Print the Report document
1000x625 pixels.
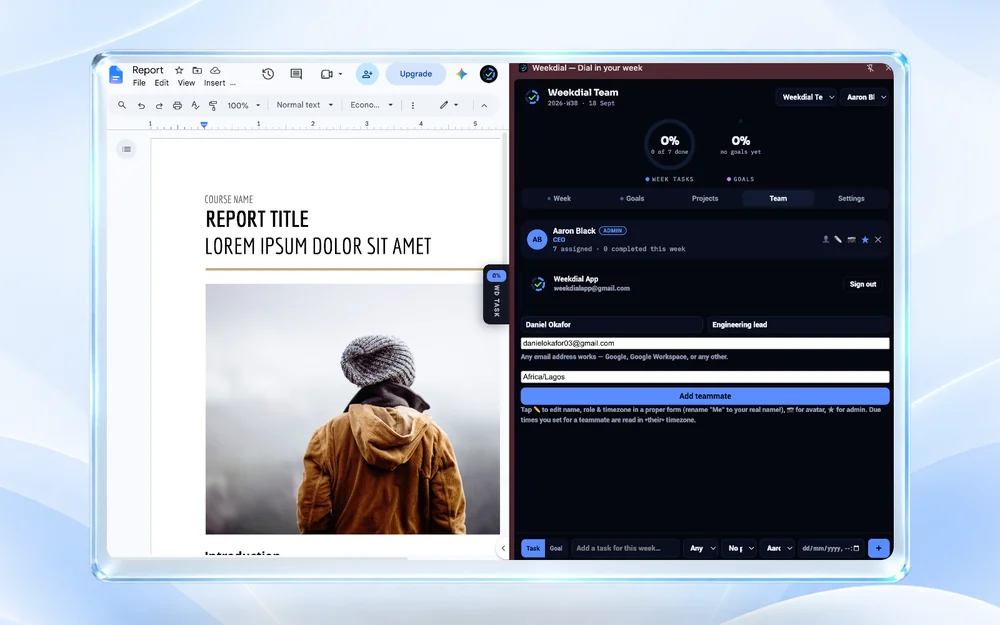pyautogui.click(x=177, y=106)
